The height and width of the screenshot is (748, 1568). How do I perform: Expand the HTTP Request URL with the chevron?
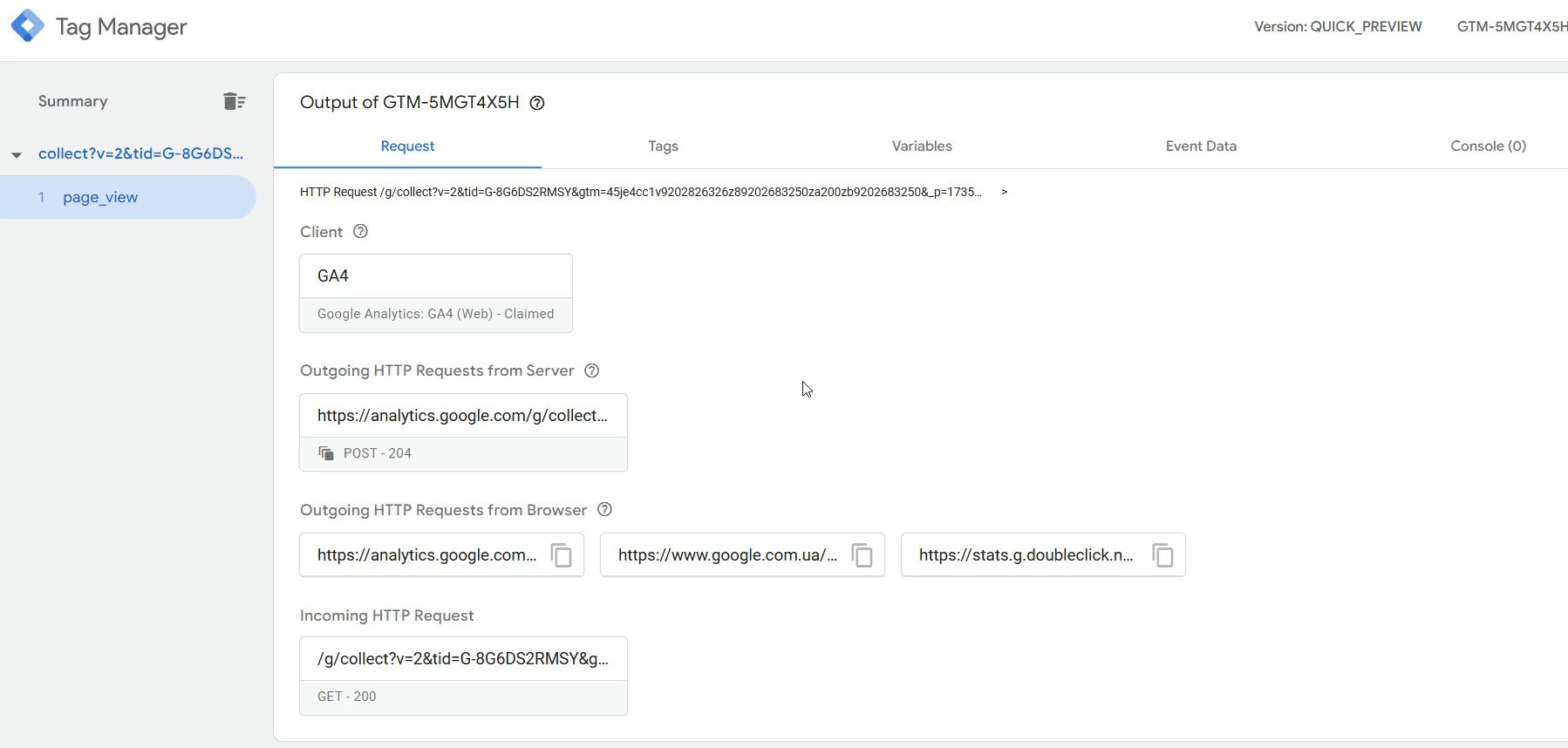1004,192
